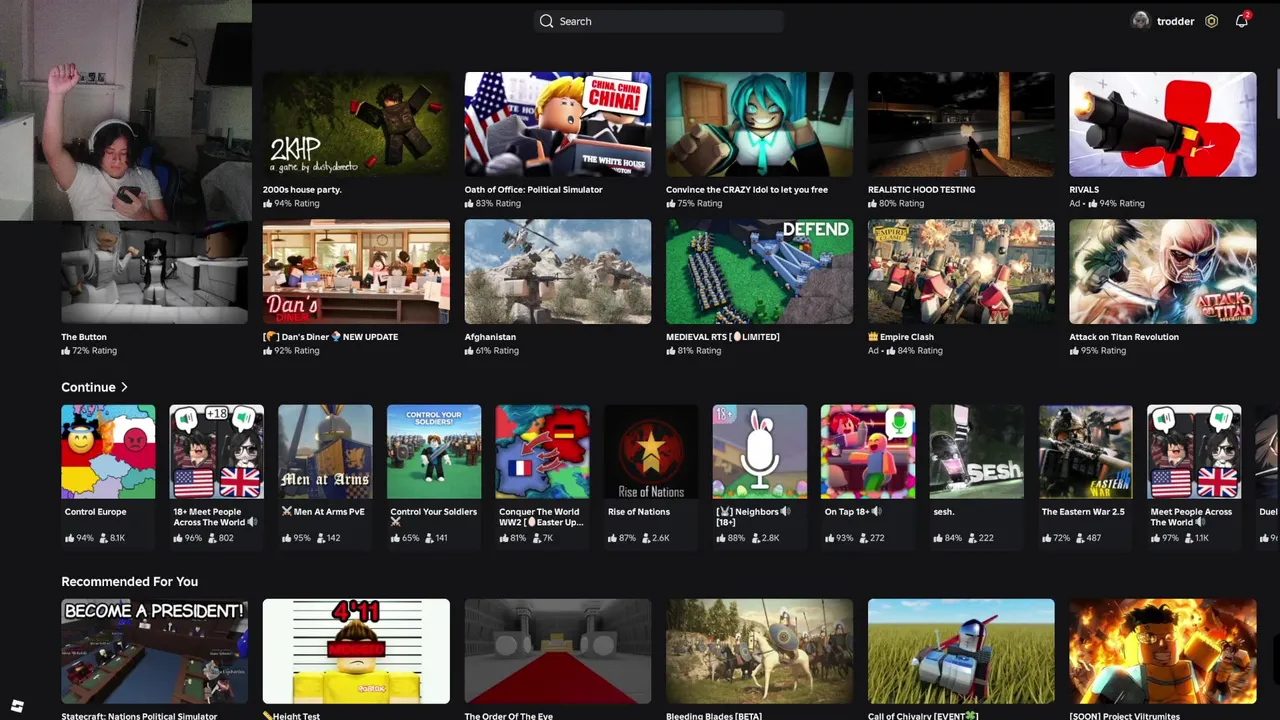Open REALISTIC HOOD TESTING thumbnail

[x=961, y=124]
